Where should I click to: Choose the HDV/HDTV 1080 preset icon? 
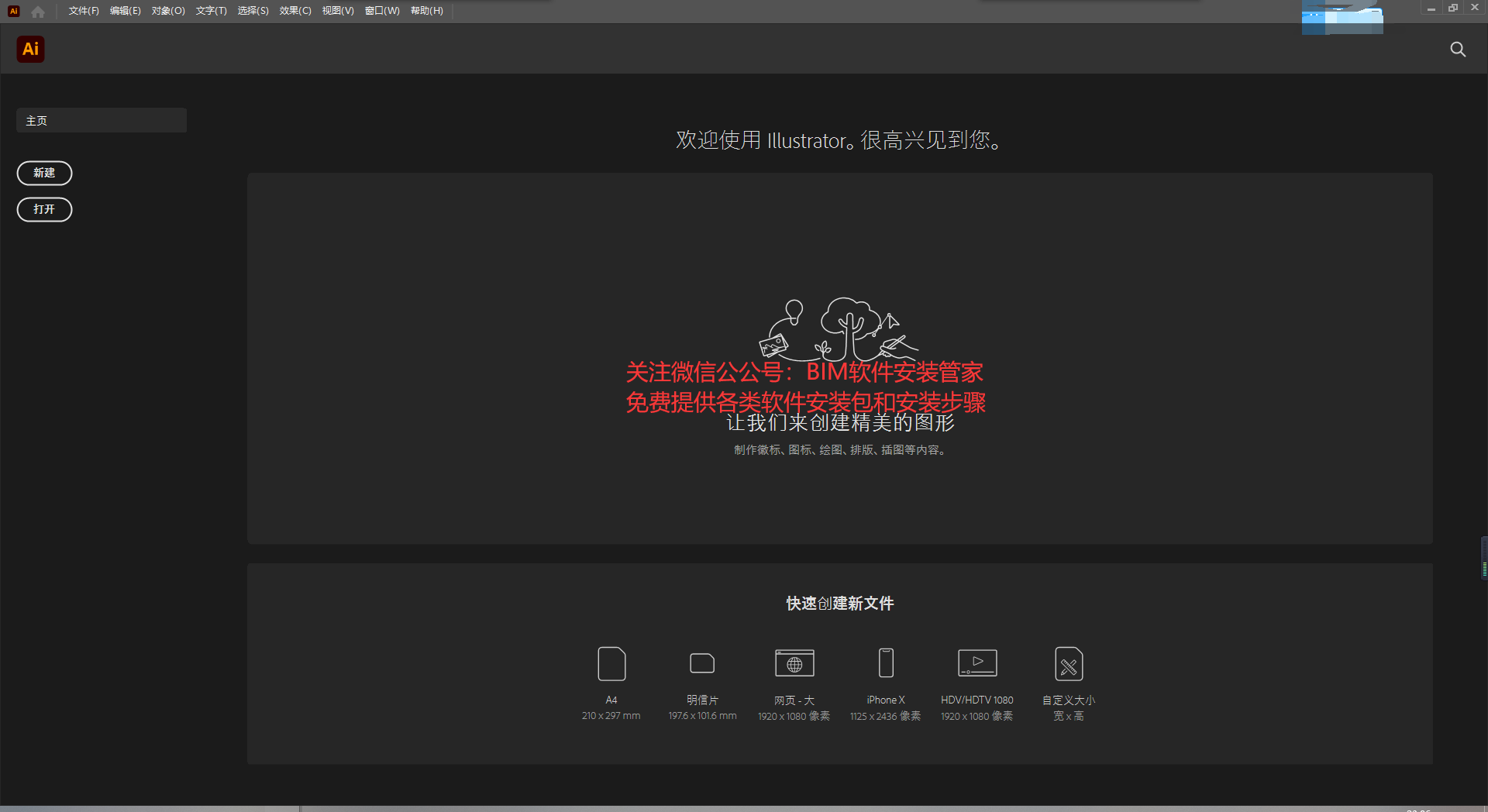tap(977, 662)
